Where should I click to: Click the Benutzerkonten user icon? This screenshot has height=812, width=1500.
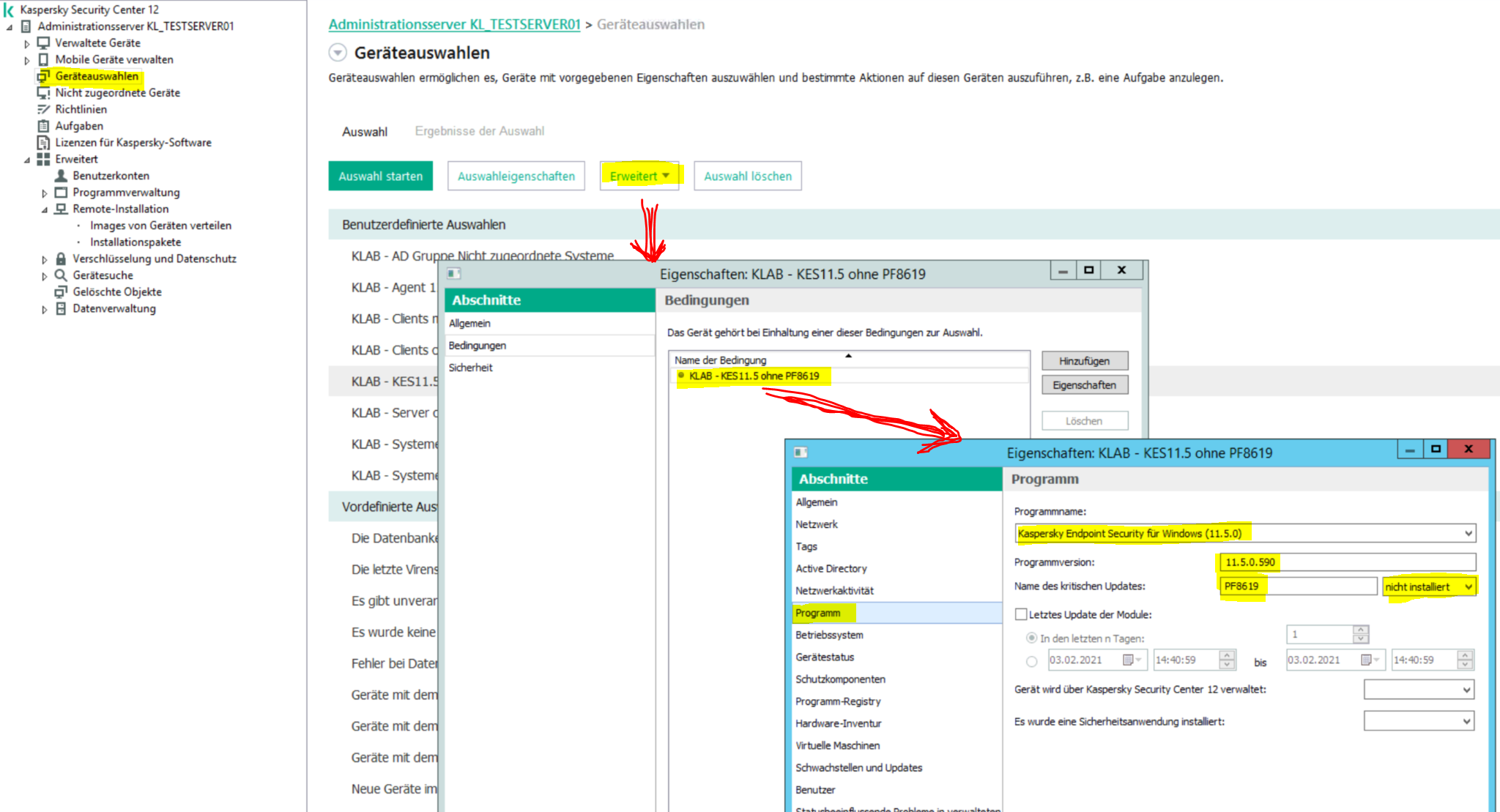(61, 176)
